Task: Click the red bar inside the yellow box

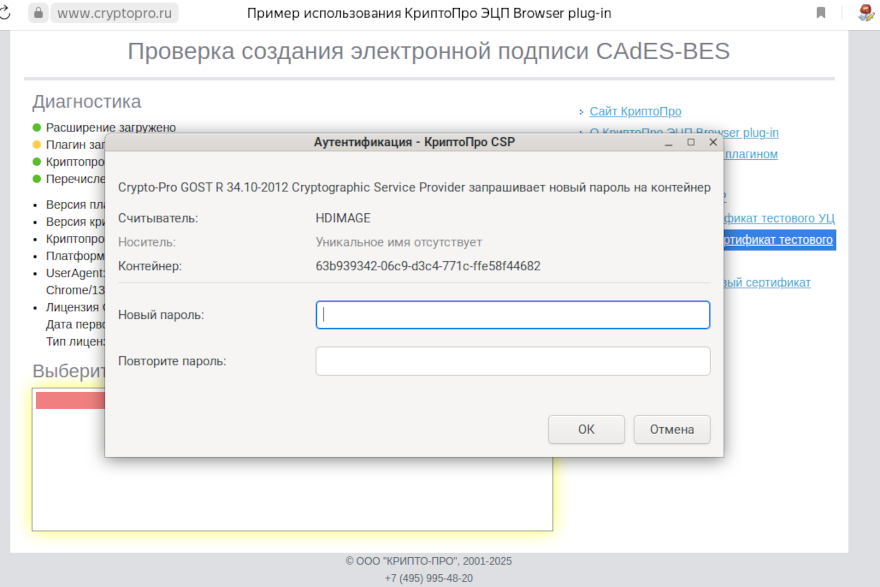Action: (70, 398)
